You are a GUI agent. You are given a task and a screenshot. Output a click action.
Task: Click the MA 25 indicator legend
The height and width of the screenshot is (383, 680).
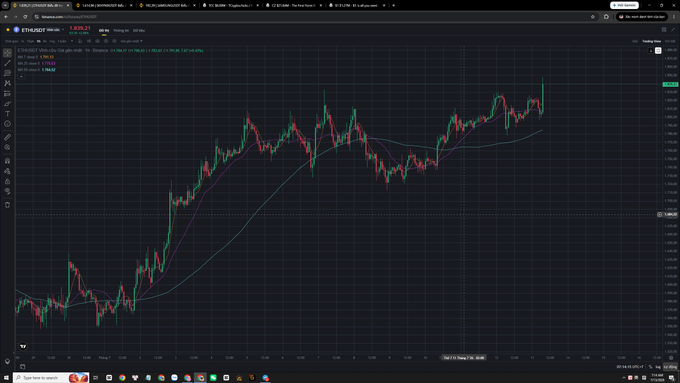(x=36, y=63)
